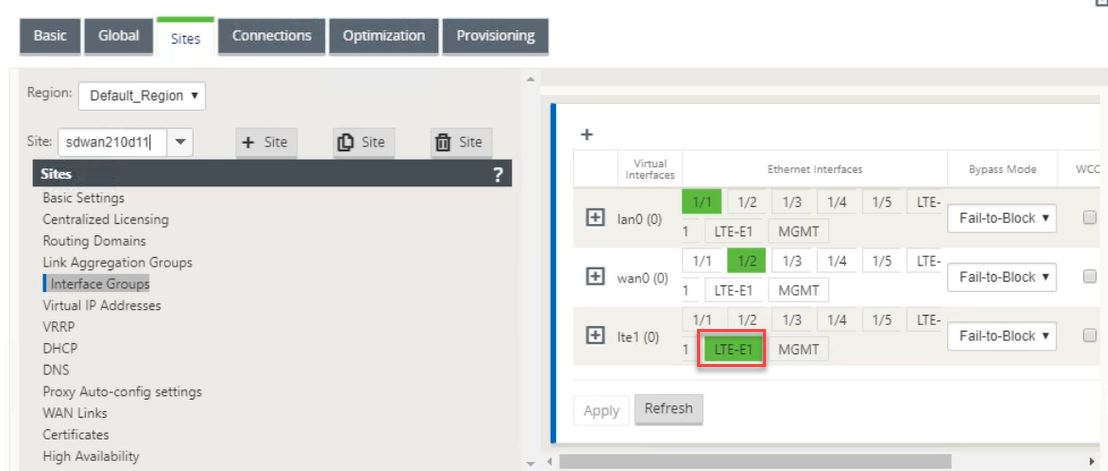Open the Optimization tab
Viewport: 1108px width, 471px height.
[384, 35]
